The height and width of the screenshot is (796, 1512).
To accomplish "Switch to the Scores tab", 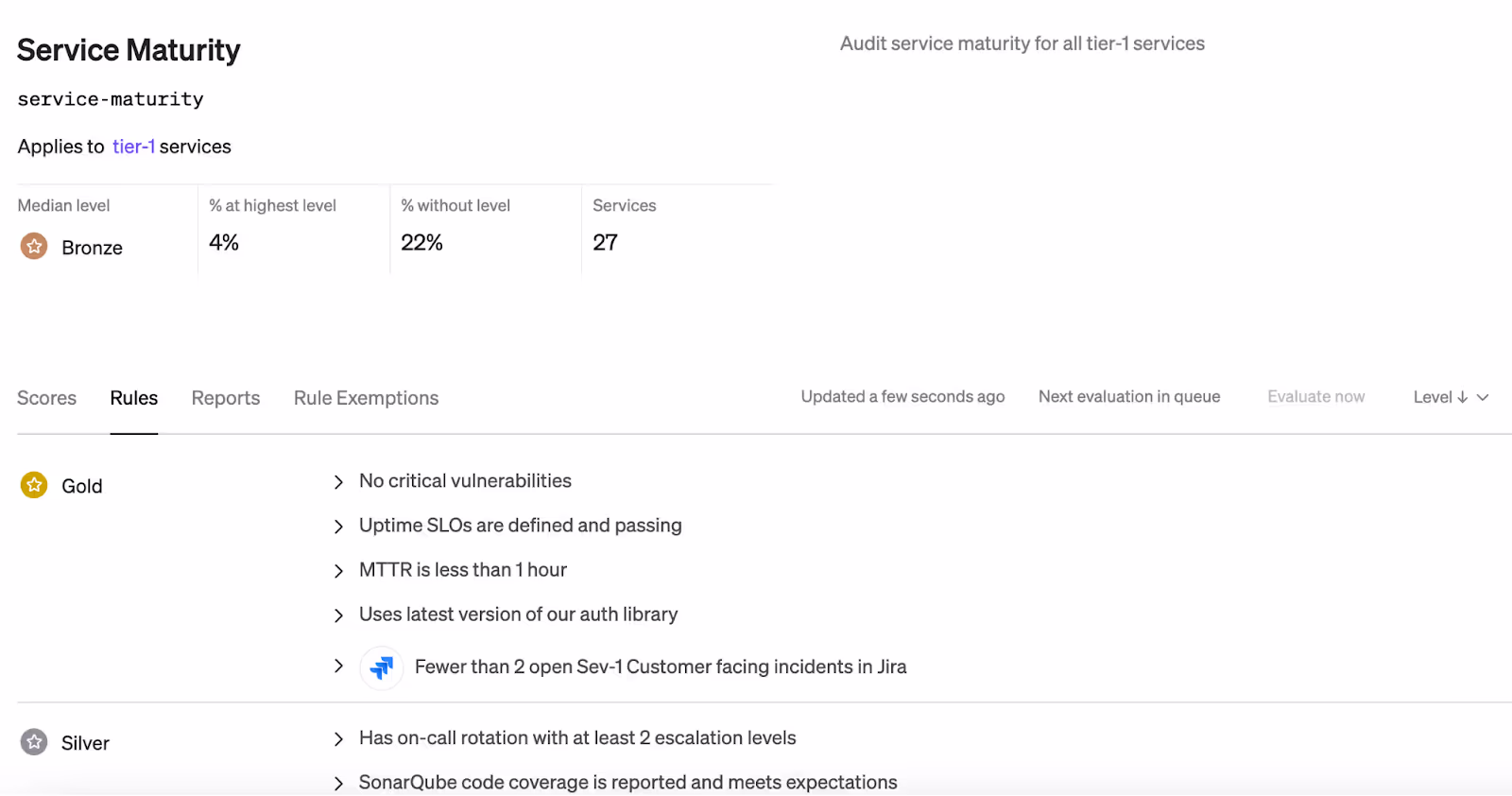I will [x=46, y=398].
